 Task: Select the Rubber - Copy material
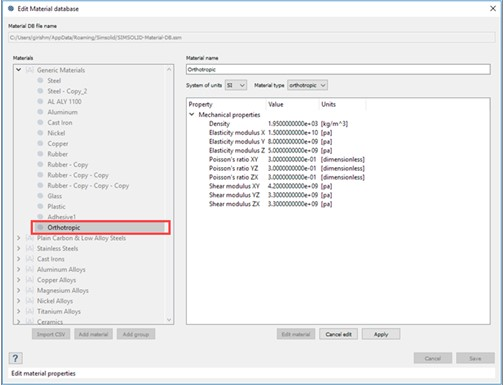click(x=68, y=165)
